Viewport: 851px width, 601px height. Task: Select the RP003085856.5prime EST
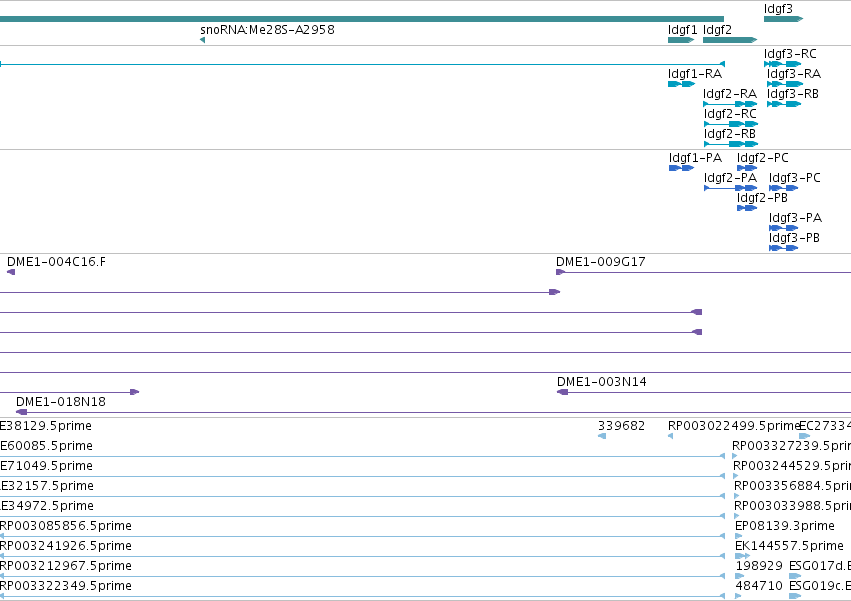coord(363,536)
